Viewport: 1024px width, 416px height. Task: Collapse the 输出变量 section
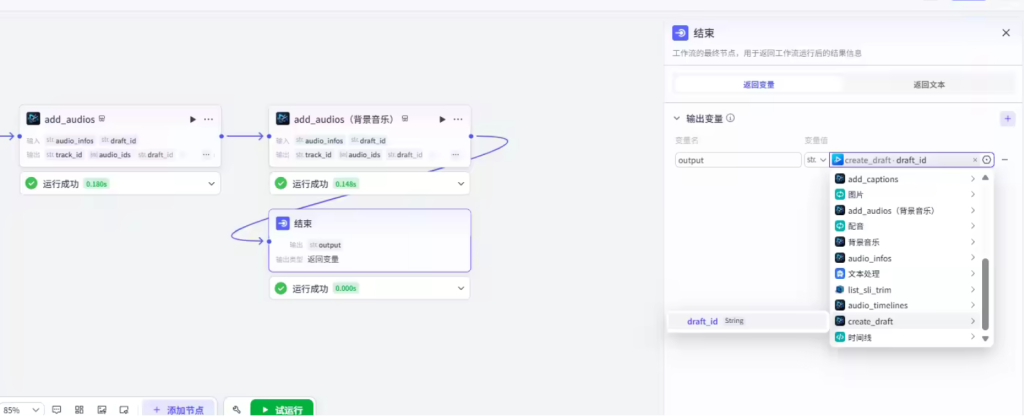[677, 118]
